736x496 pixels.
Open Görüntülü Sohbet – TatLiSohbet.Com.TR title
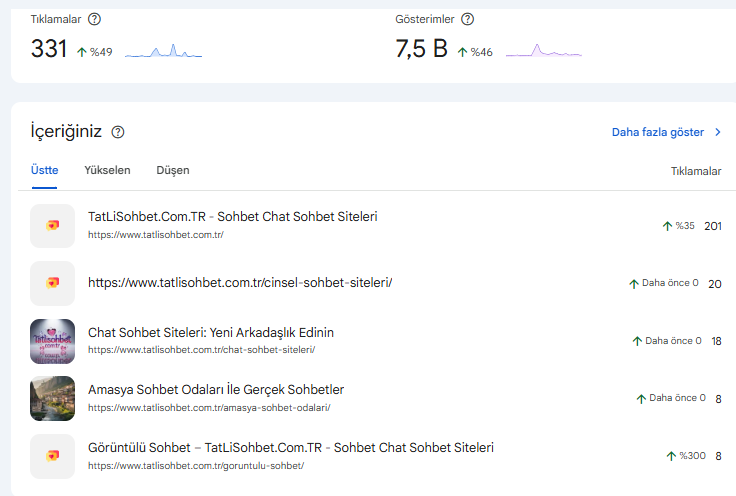point(291,448)
